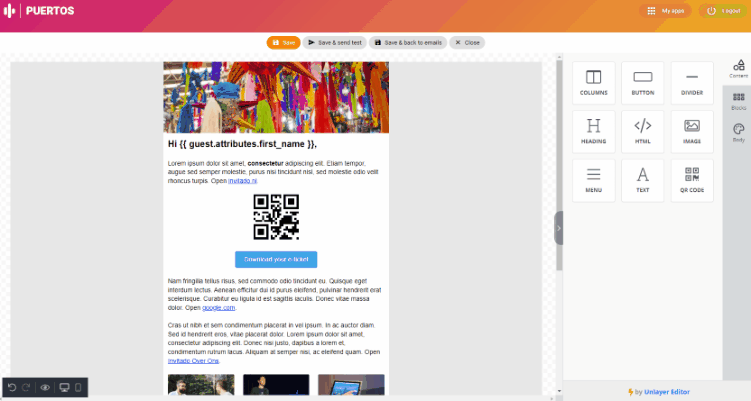This screenshot has width=751, height=401.
Task: Click Save & send test
Action: (x=335, y=43)
